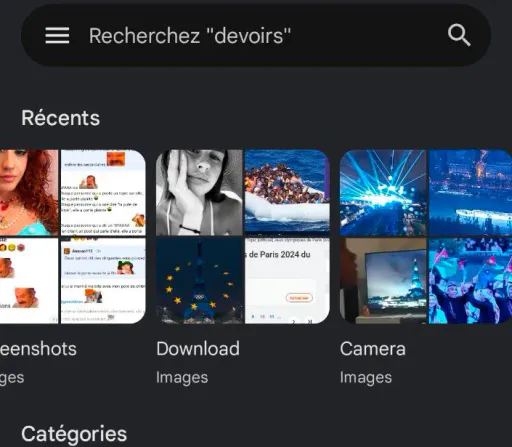Open the flag-waving crowd photo in Camera

point(470,281)
